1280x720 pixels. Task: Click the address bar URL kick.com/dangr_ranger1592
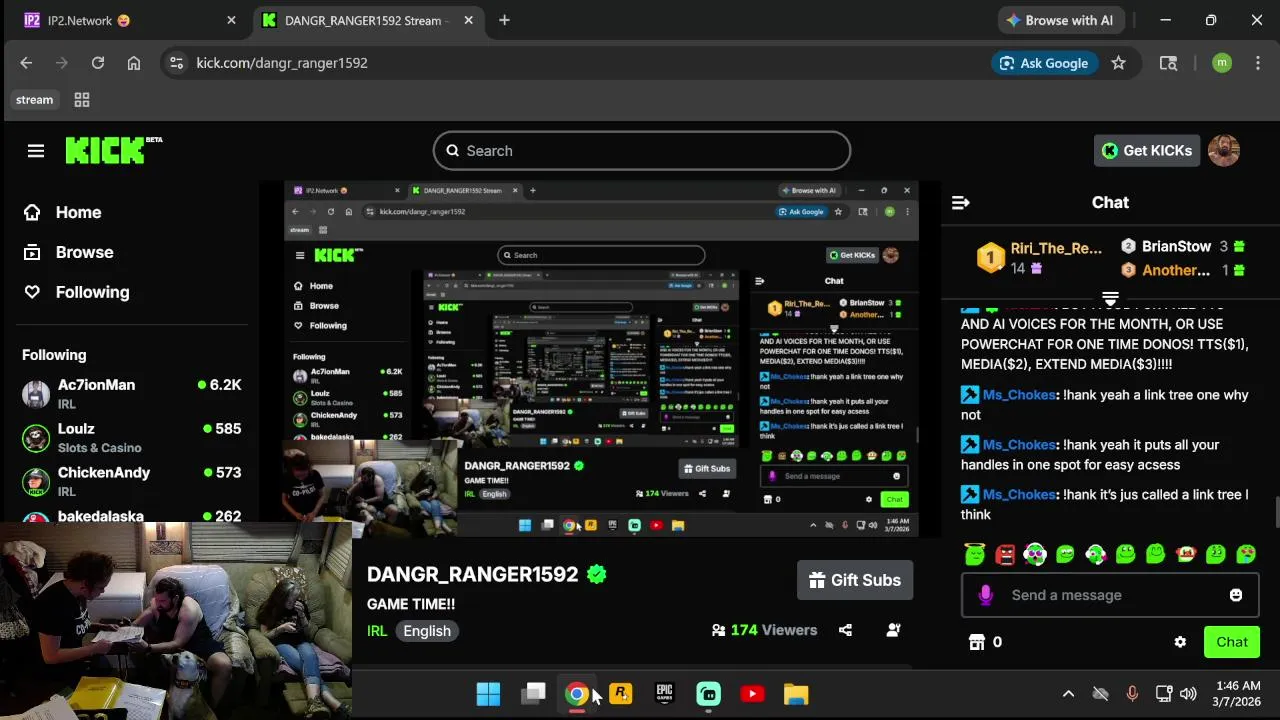(x=282, y=63)
